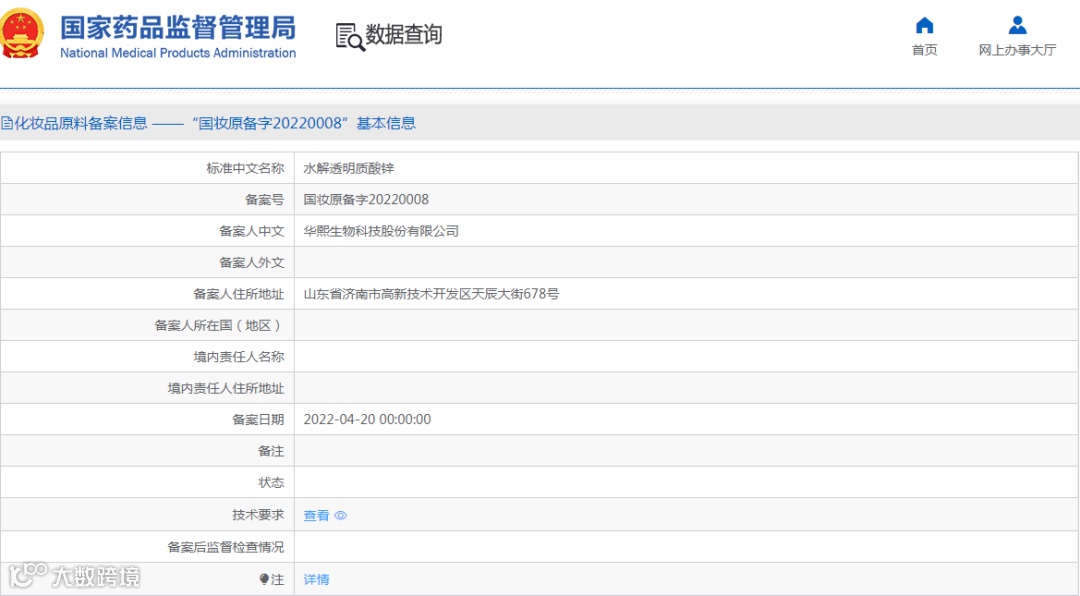Select the value 水解透明质酸锌

click(349, 168)
